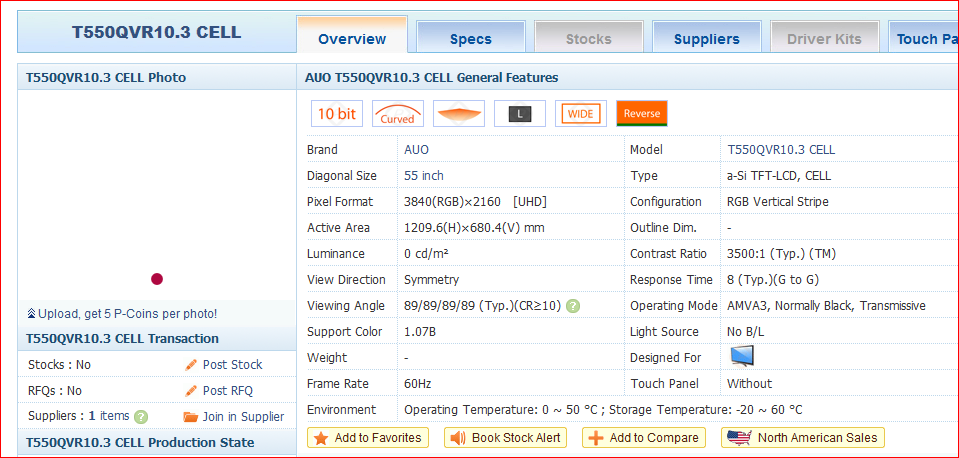Click the Symmetry view direction value
The height and width of the screenshot is (458, 959).
coord(432,280)
